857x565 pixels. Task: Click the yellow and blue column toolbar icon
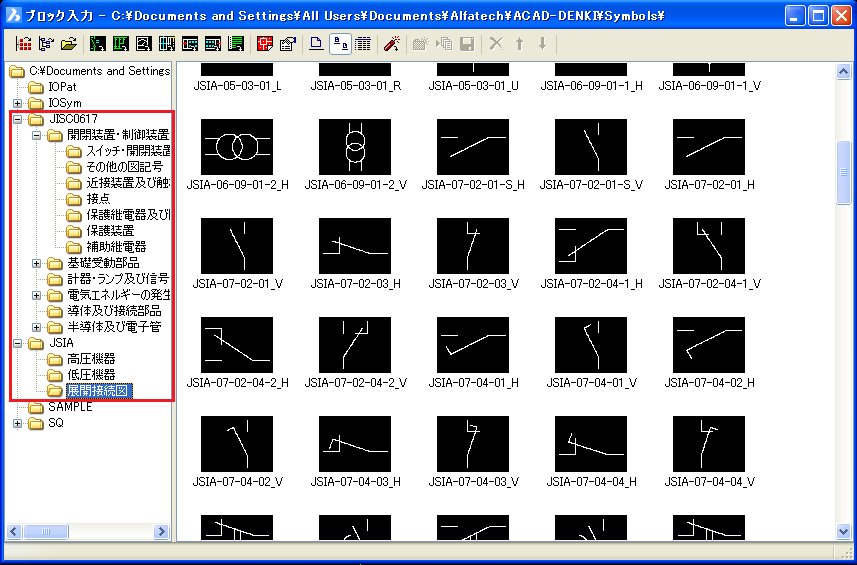click(x=167, y=44)
